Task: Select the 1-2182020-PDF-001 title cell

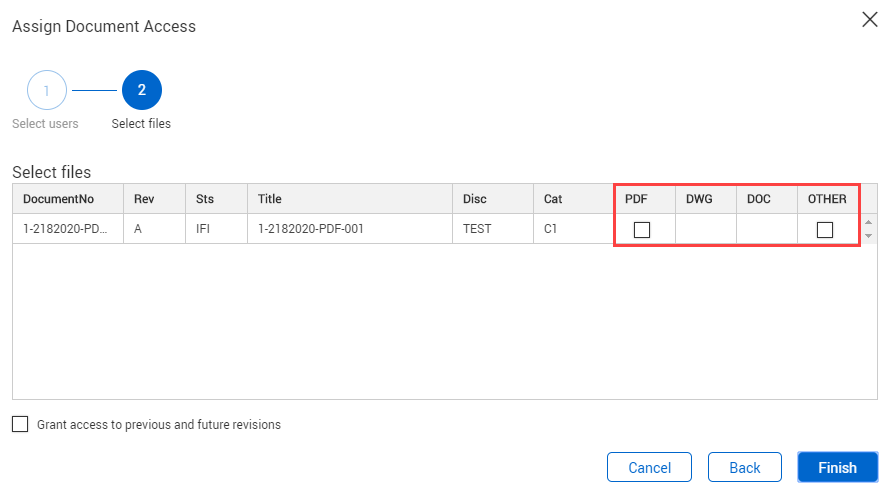Action: point(311,229)
